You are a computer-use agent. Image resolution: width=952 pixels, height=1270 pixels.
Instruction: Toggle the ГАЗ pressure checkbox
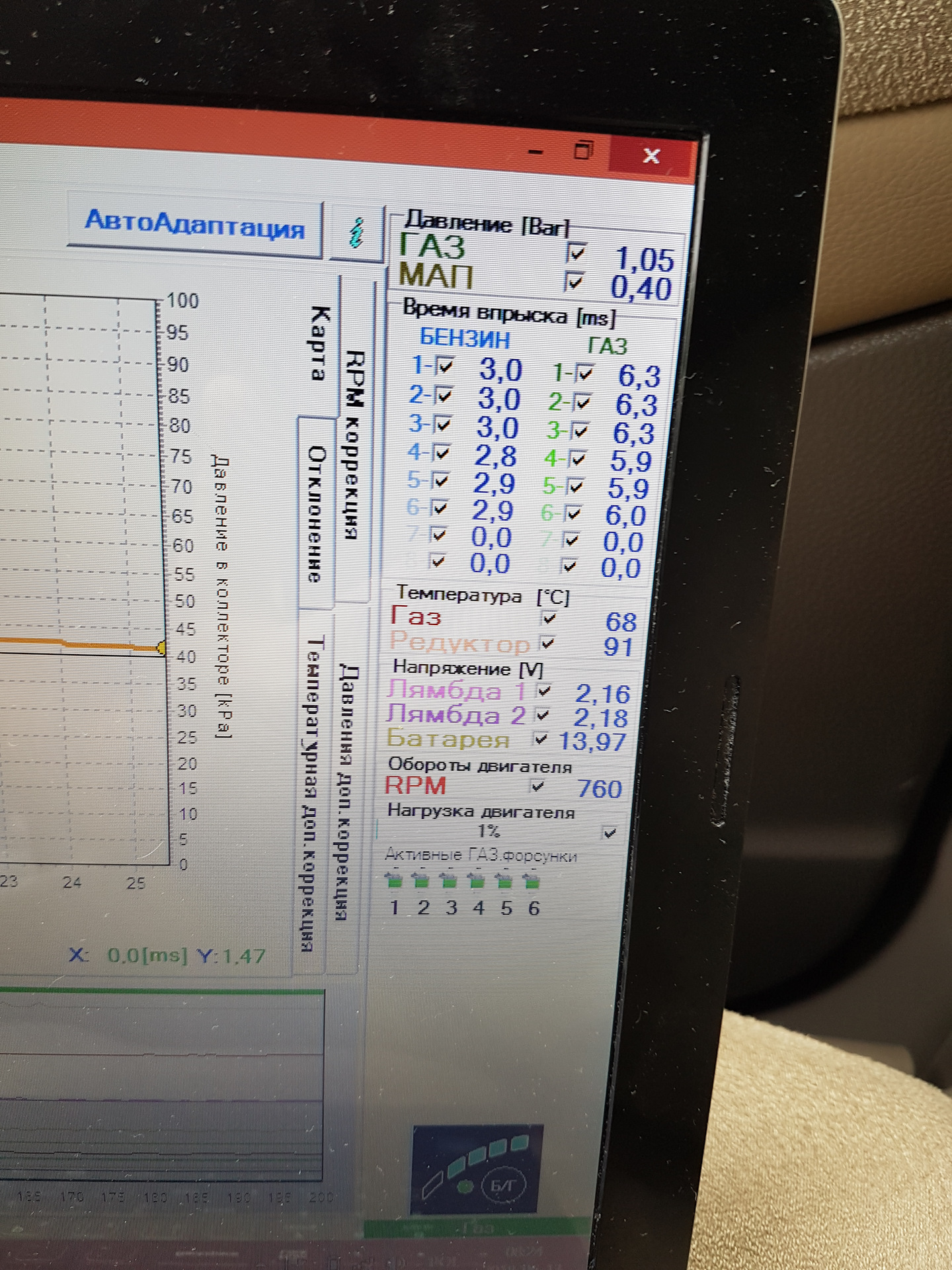tap(576, 253)
